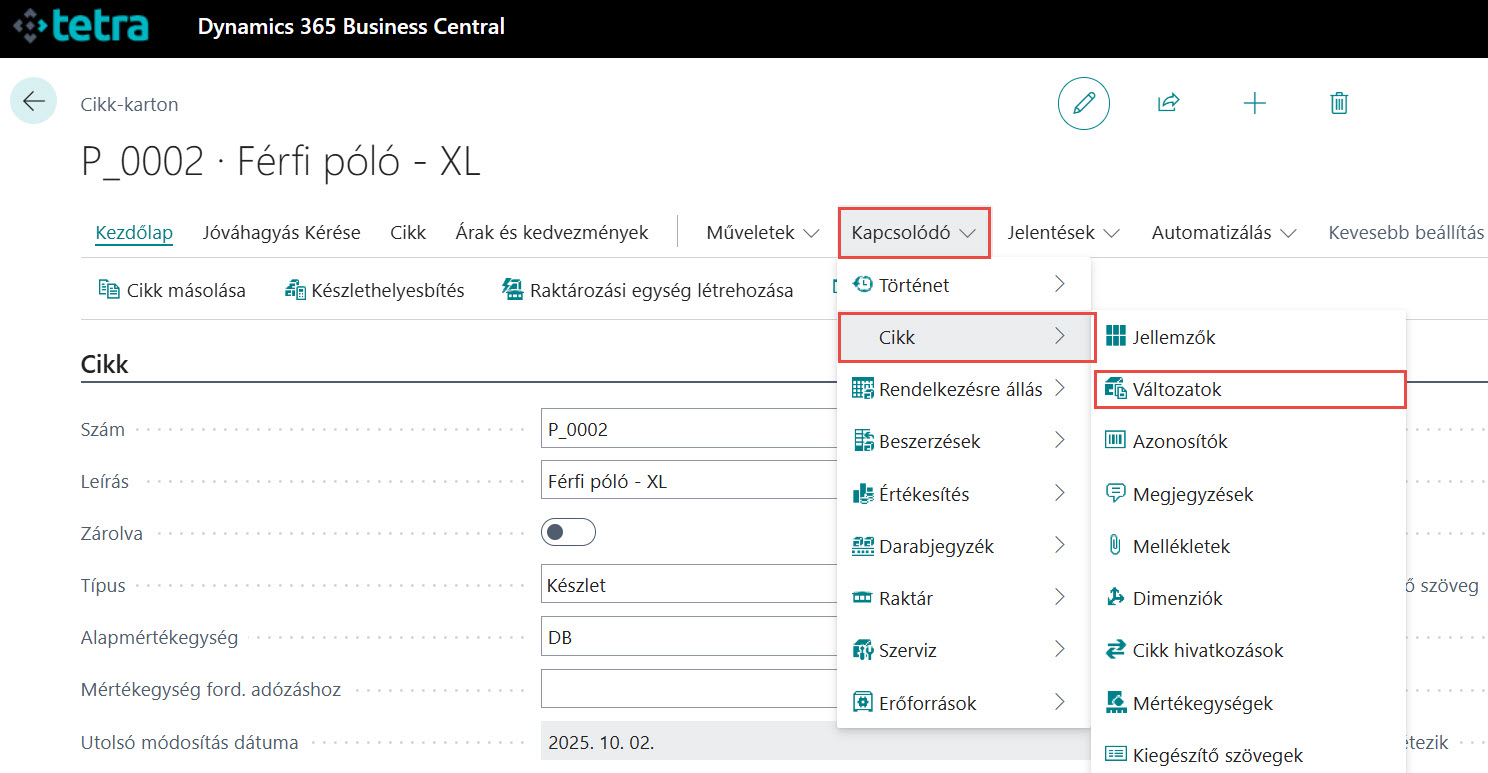Click the back arrow button
This screenshot has width=1488, height=773.
pyautogui.click(x=34, y=101)
